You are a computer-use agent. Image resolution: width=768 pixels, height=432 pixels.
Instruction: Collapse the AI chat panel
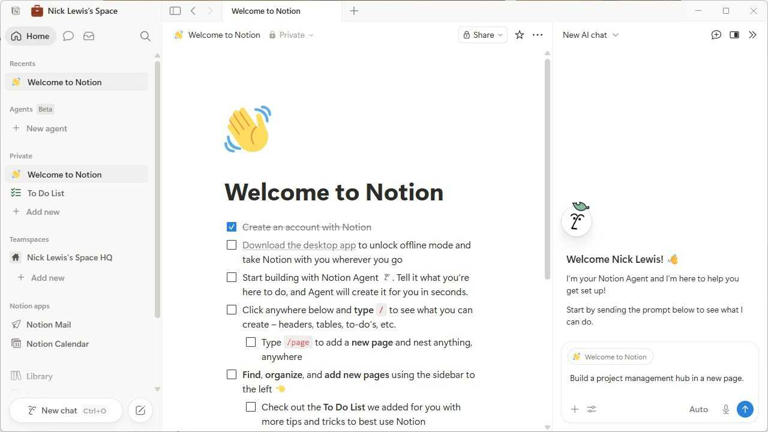[753, 35]
